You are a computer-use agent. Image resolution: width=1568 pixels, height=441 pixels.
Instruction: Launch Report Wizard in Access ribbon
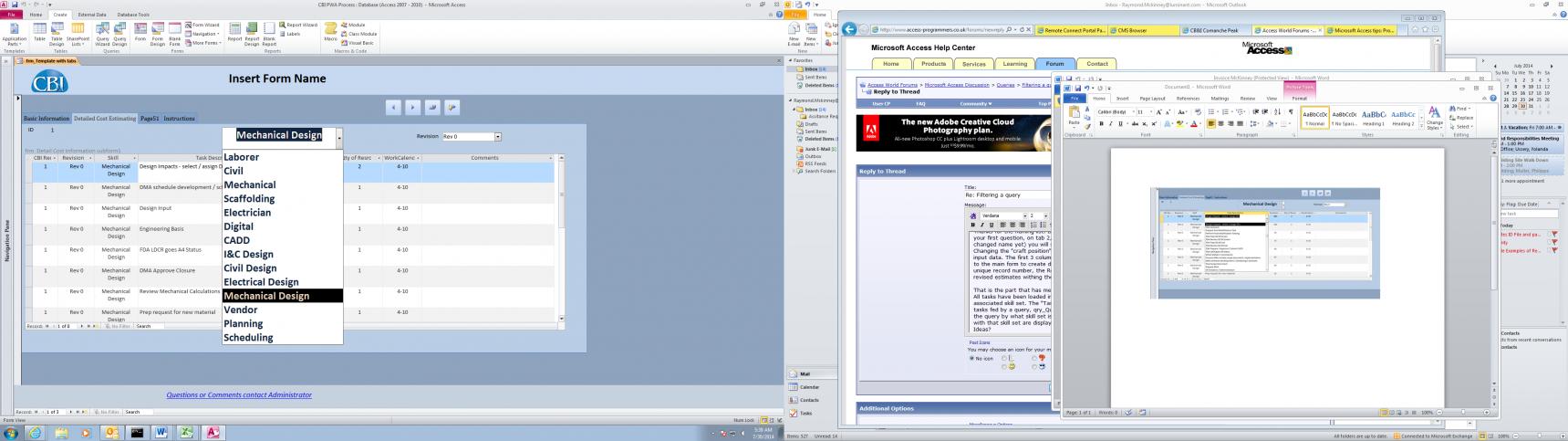[298, 25]
